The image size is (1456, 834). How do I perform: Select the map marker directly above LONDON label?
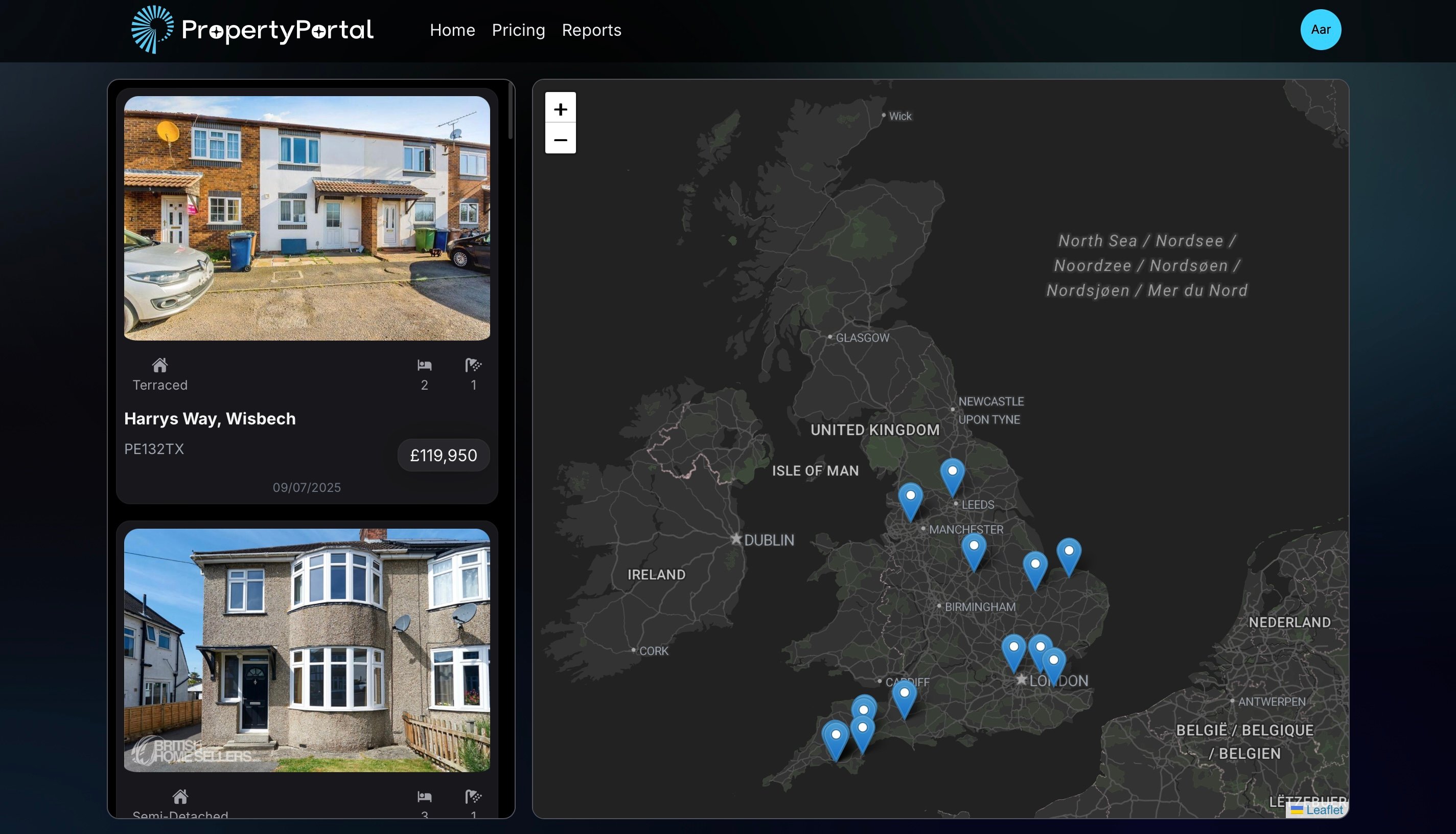pos(1054,666)
